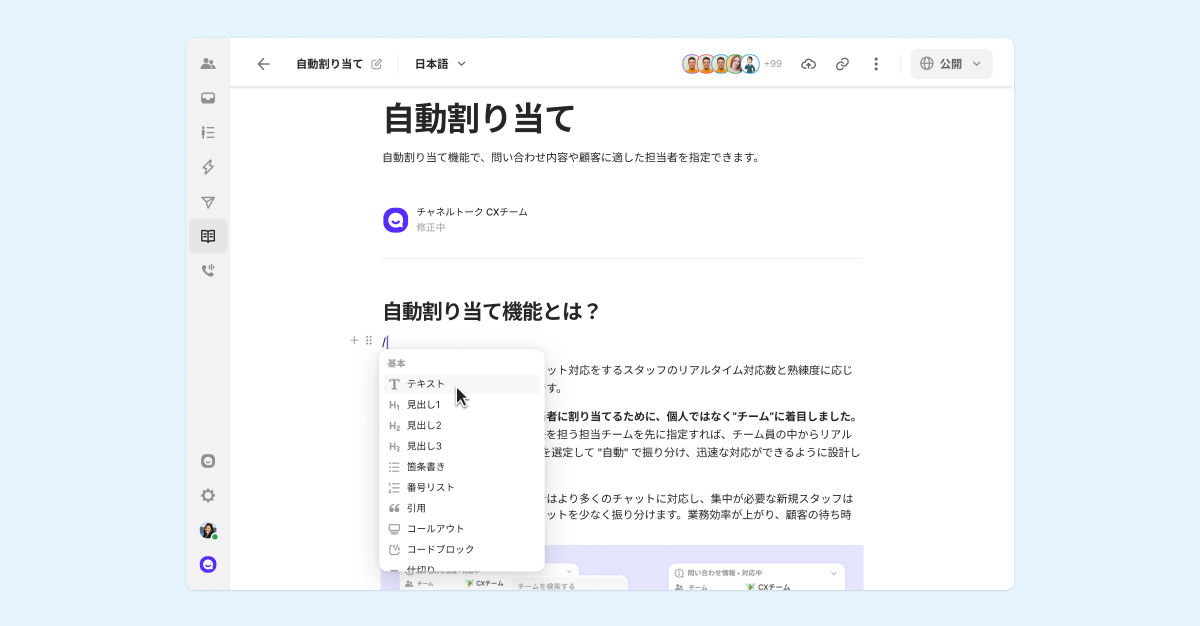Viewport: 1200px width, 626px height.
Task: Click the 自動割り当て title in the header bar
Action: tap(329, 64)
